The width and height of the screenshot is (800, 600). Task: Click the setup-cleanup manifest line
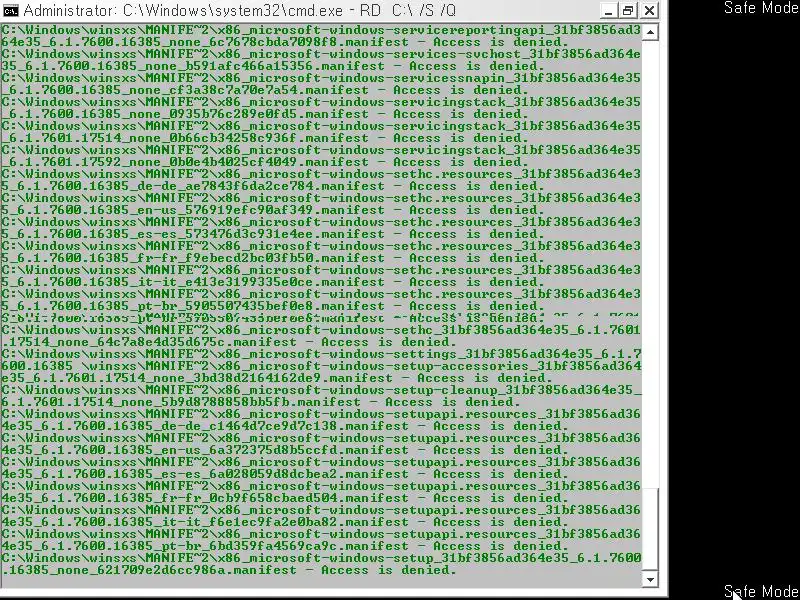[320, 396]
